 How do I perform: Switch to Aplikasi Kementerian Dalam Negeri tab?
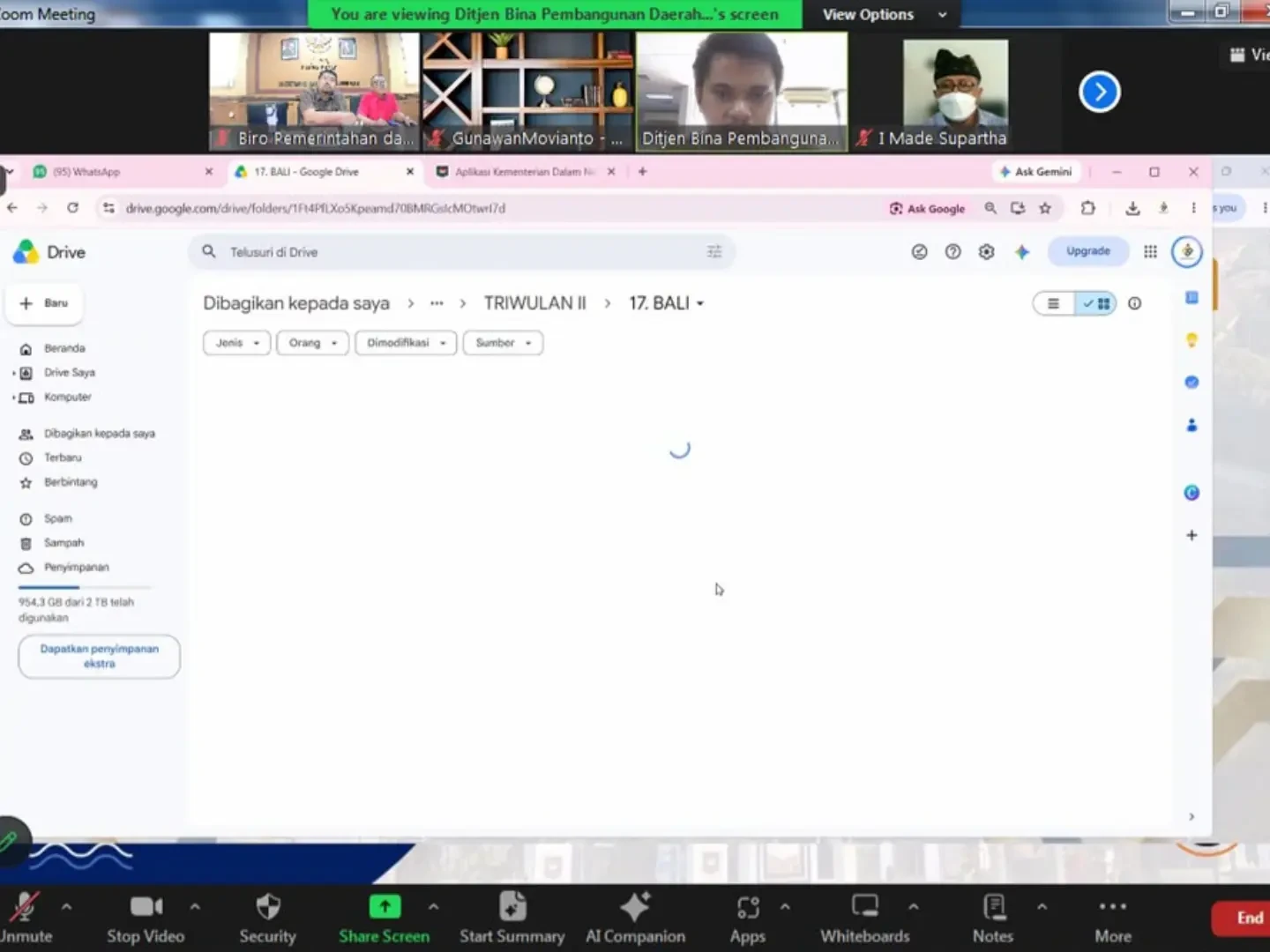coord(526,172)
